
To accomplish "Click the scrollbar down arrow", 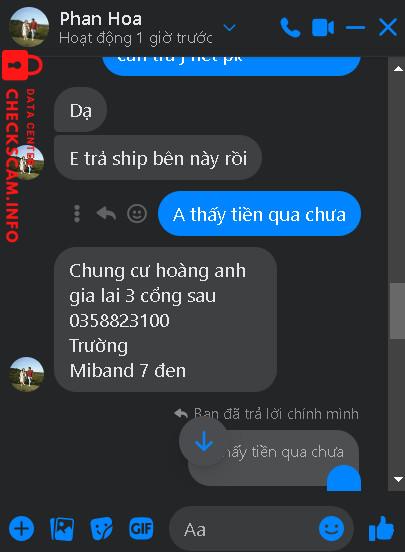I will pyautogui.click(x=398, y=479).
